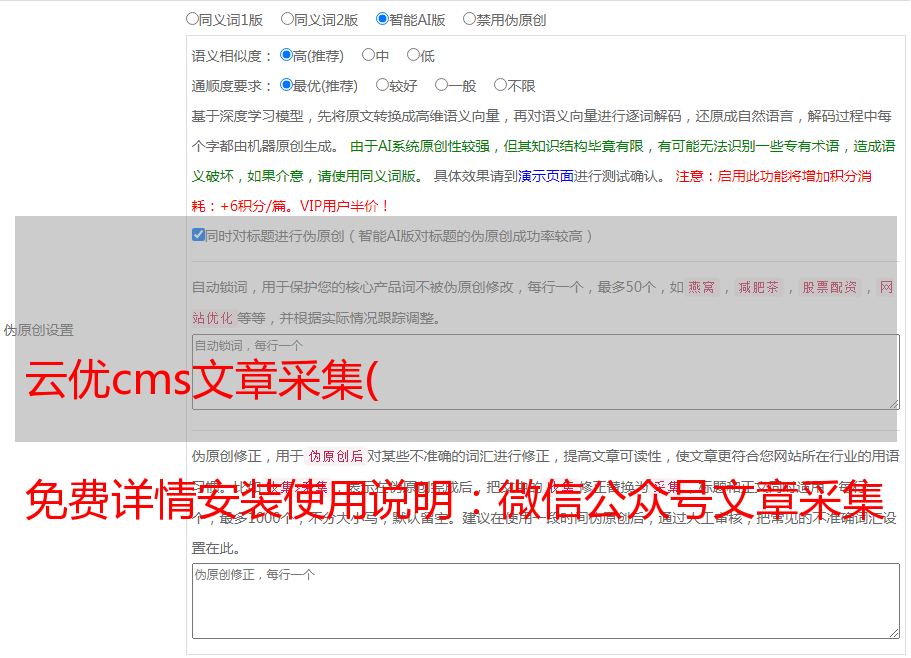Click the 自动锁词 textarea

click(546, 372)
